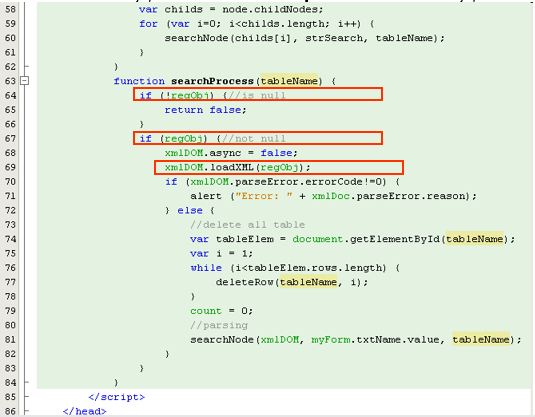
Task: Click the 'while' keyword on line 76
Action: coord(206,268)
